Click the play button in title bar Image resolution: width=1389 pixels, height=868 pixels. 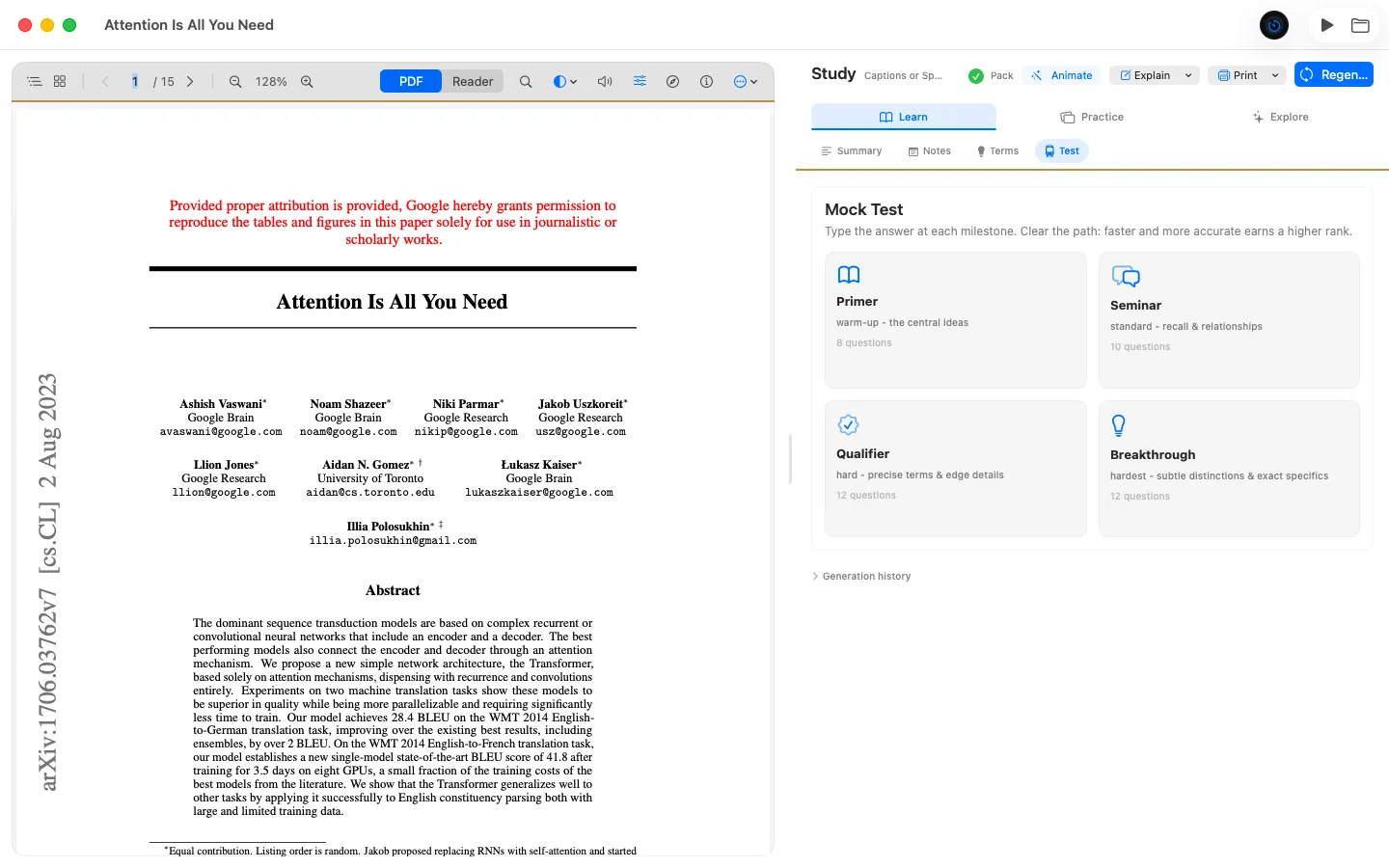(1327, 25)
